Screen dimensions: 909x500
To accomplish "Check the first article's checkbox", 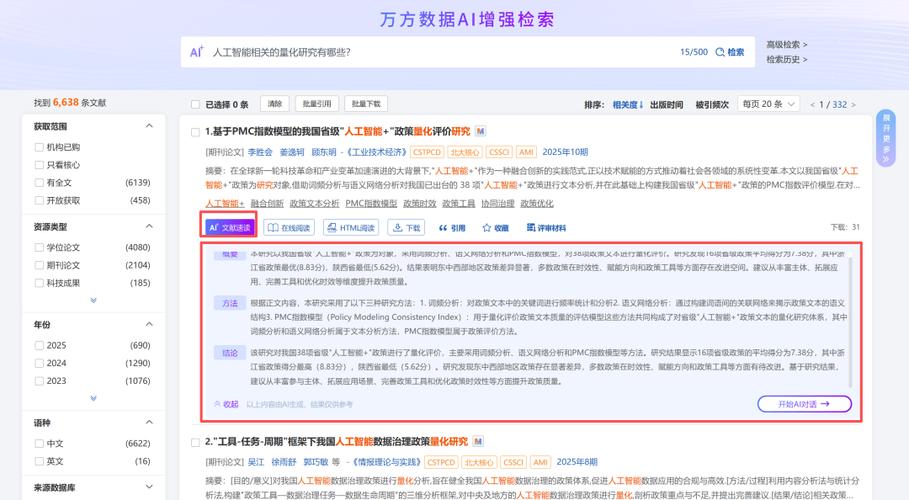I will tap(195, 132).
